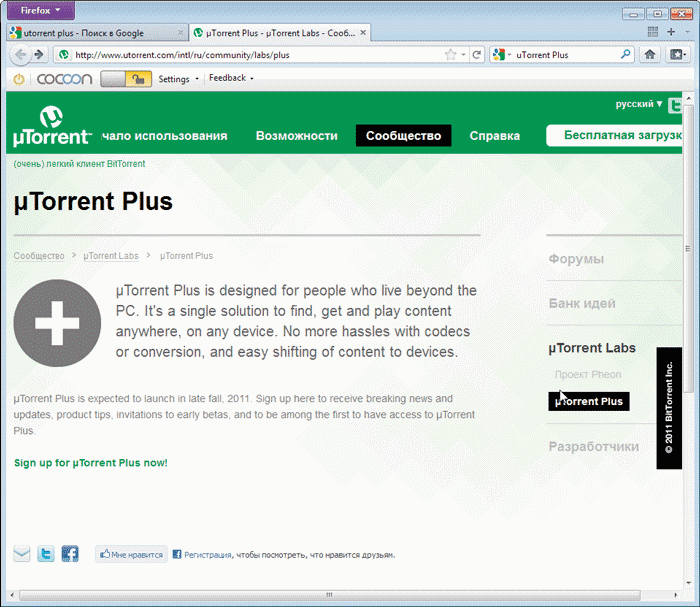
Task: Click the search magnifier icon
Action: coord(626,54)
